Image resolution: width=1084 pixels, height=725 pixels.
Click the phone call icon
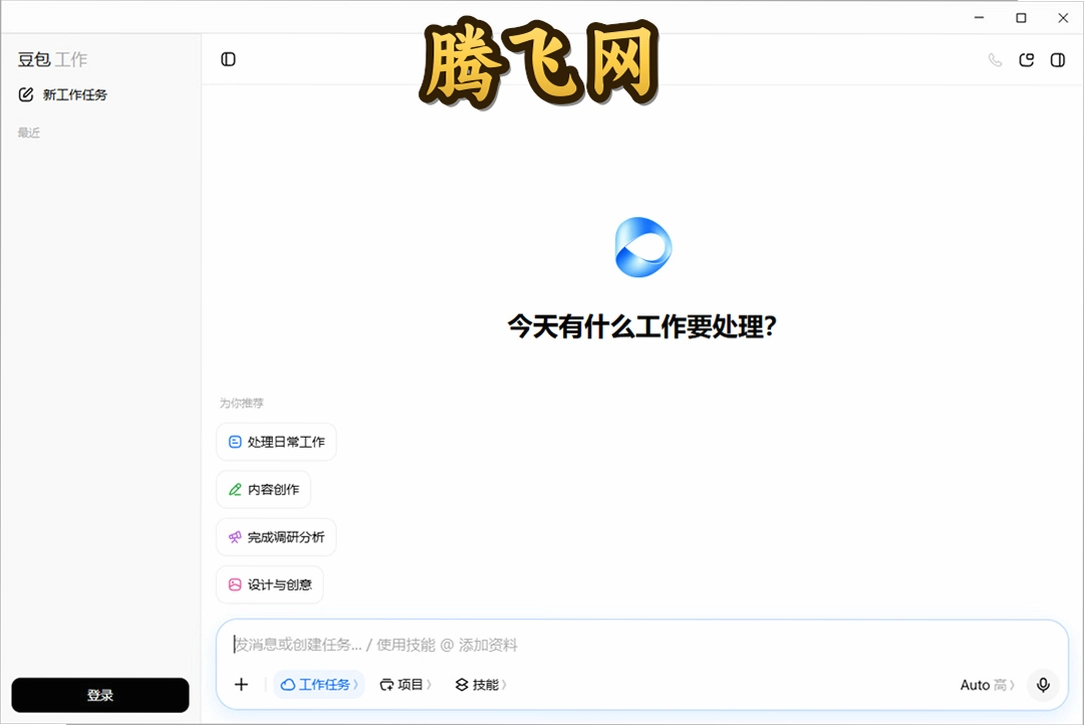pos(995,60)
